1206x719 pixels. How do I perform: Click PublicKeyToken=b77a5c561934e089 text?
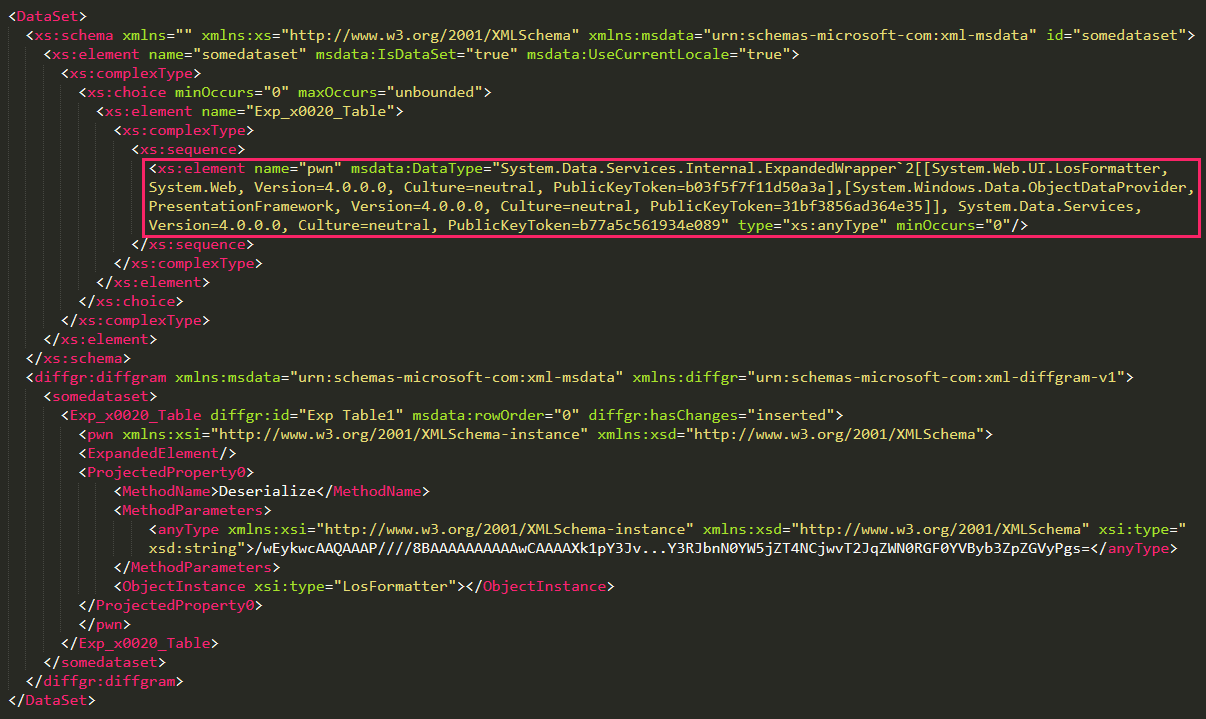(583, 225)
